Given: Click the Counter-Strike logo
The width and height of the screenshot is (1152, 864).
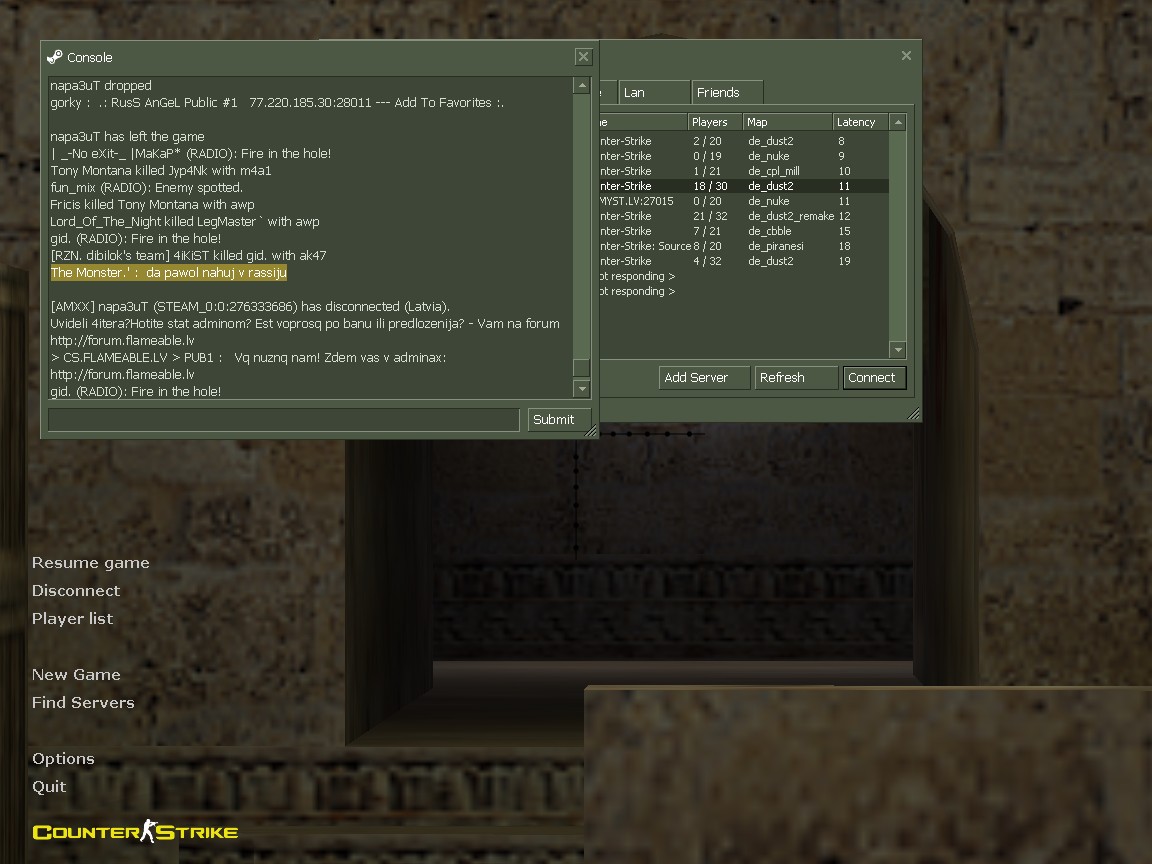Looking at the screenshot, I should point(135,832).
